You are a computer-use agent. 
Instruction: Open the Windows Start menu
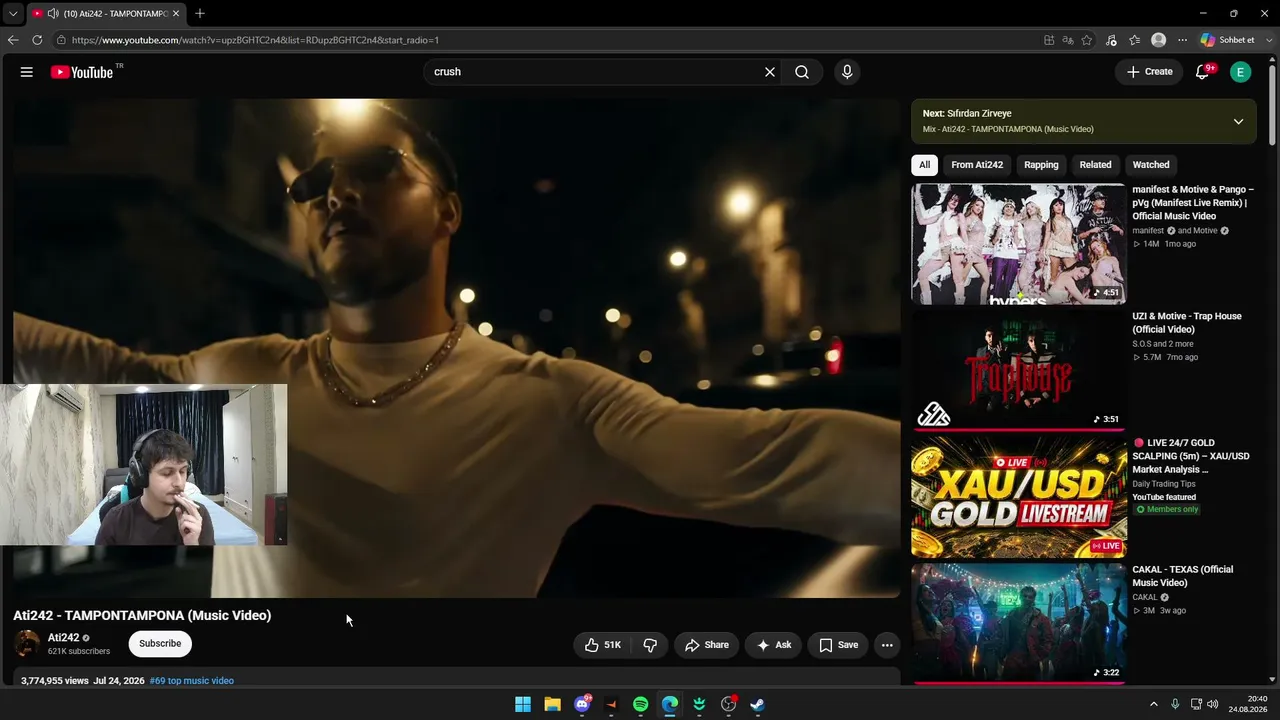(523, 704)
